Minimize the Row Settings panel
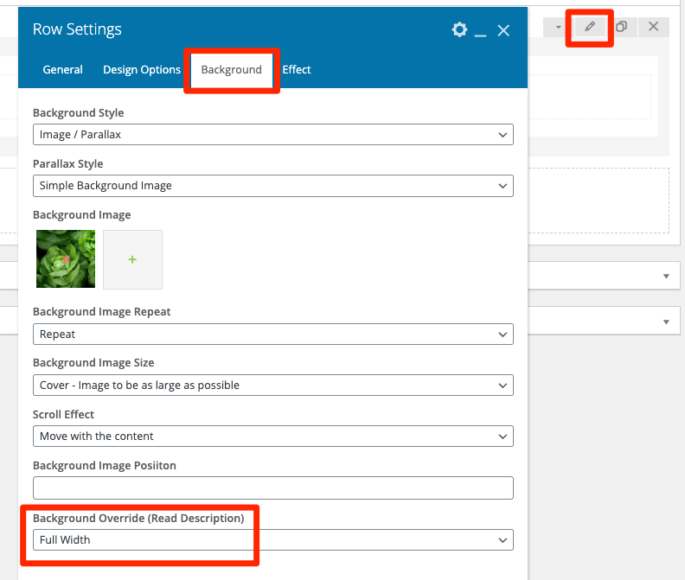 pyautogui.click(x=481, y=31)
